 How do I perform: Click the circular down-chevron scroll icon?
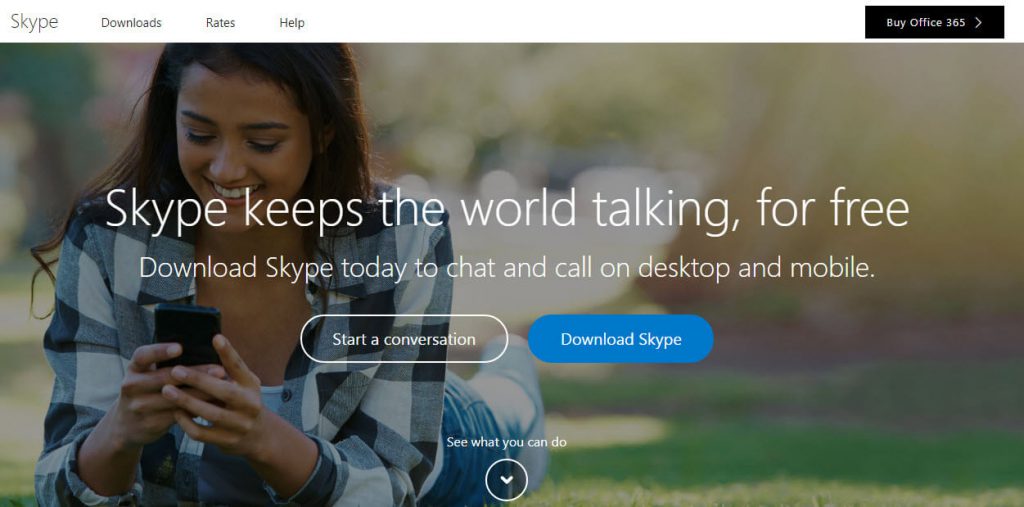point(506,480)
